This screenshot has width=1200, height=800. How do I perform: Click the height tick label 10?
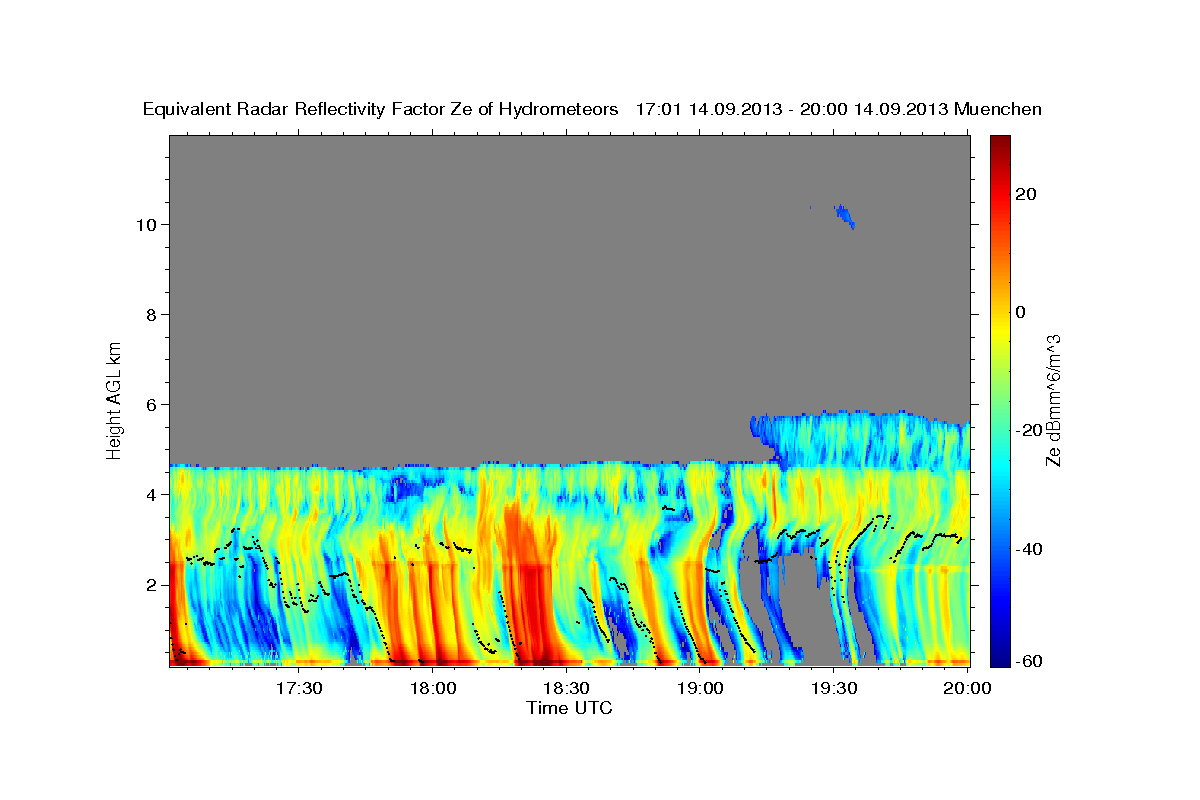[x=146, y=224]
